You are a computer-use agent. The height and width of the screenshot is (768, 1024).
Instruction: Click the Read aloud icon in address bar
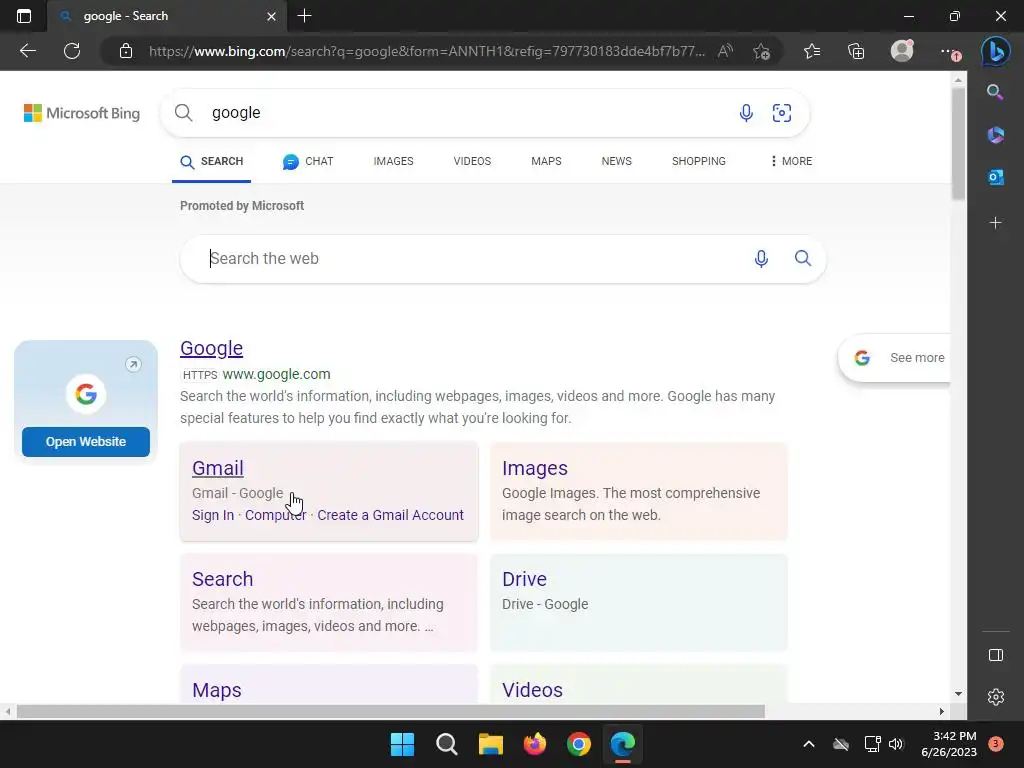[725, 51]
